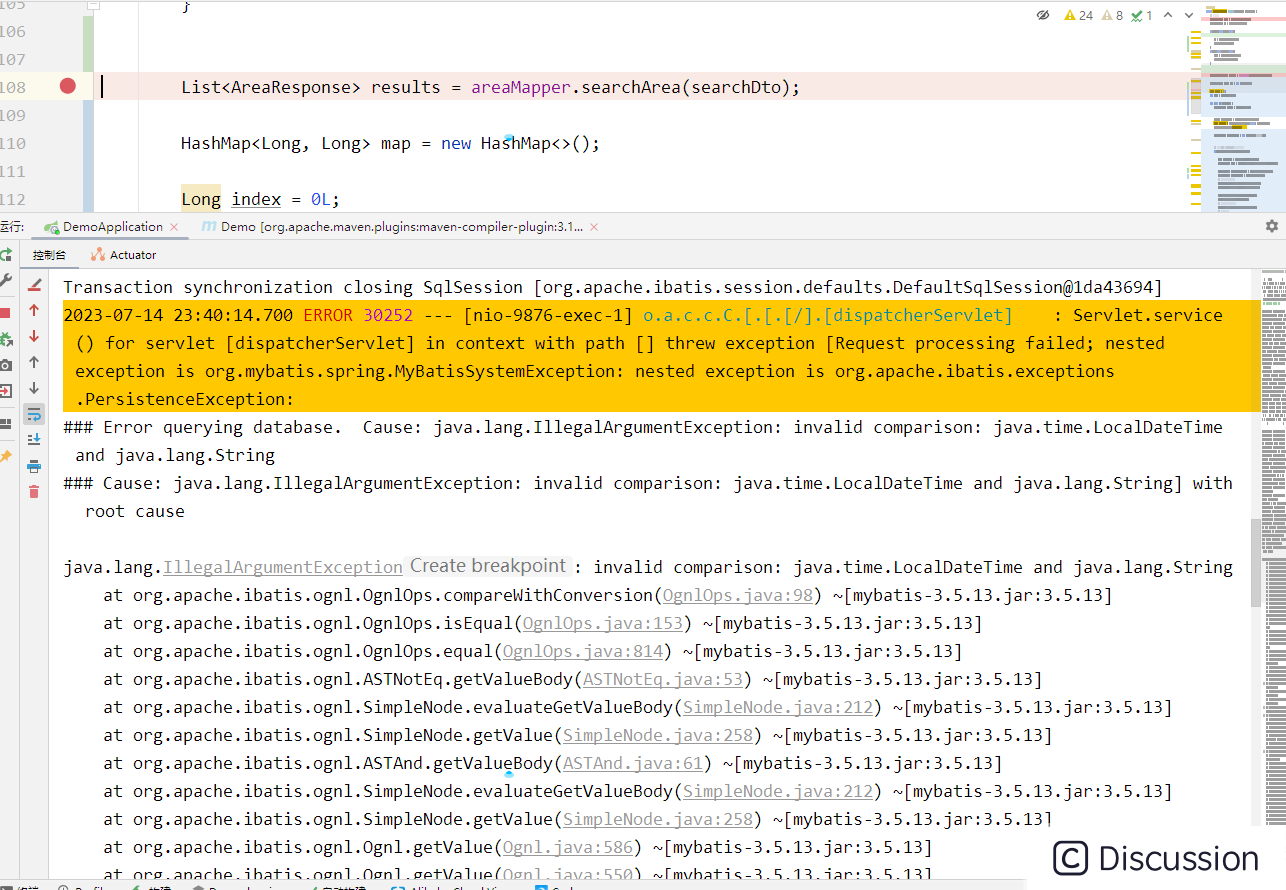Open console settings with wrench icon
The image size is (1286, 890).
click(x=7, y=279)
